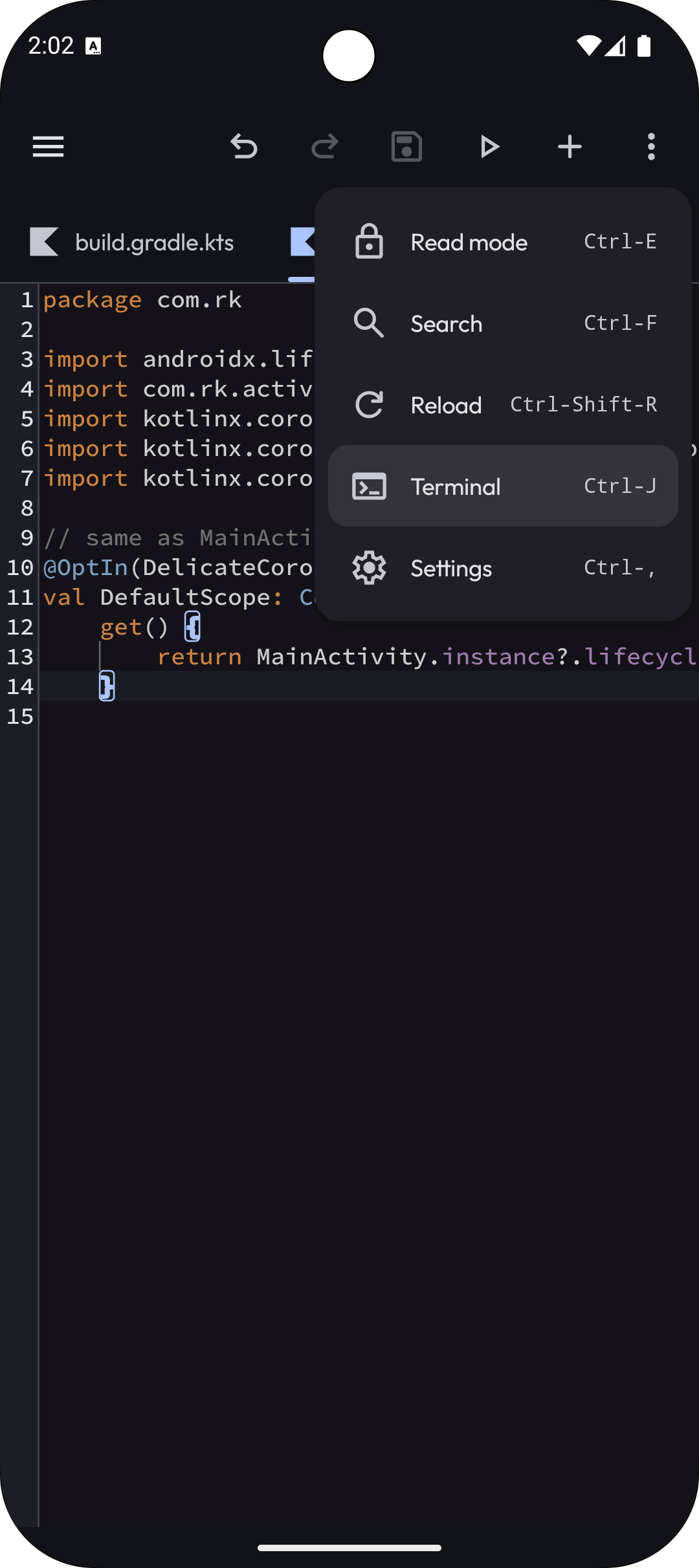Add a new file with the plus icon
This screenshot has height=1568, width=699.
tap(570, 147)
